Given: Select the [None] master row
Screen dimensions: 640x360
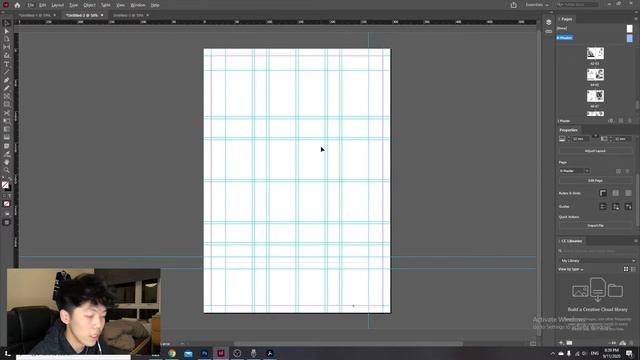Looking at the screenshot, I should click(x=595, y=28).
